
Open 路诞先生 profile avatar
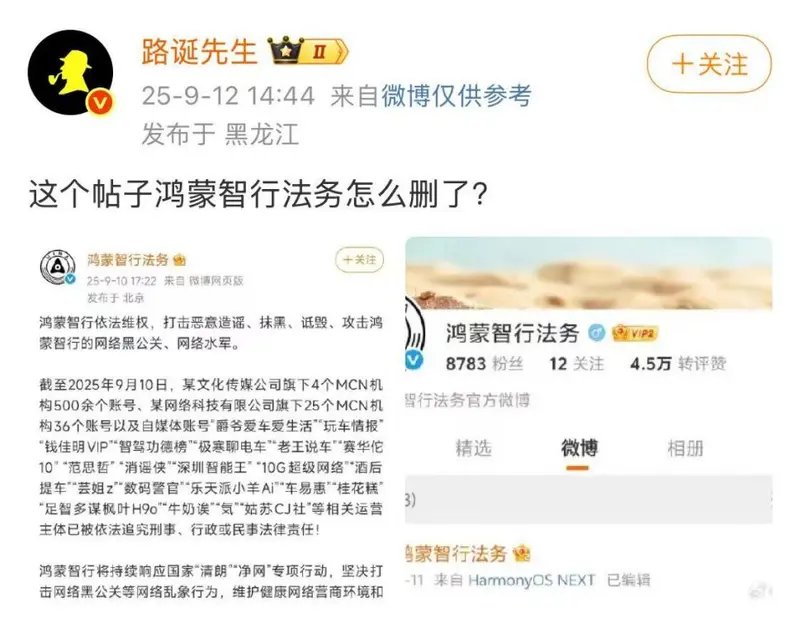(x=70, y=72)
